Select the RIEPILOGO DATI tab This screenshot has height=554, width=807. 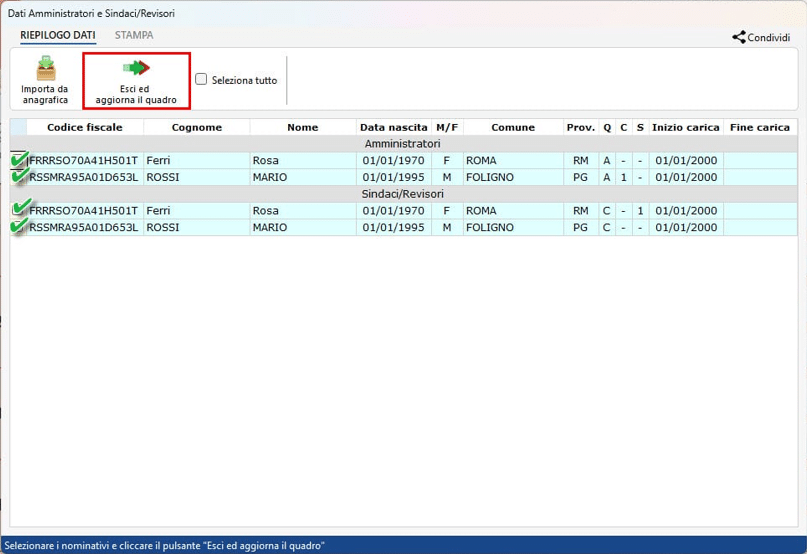point(58,35)
